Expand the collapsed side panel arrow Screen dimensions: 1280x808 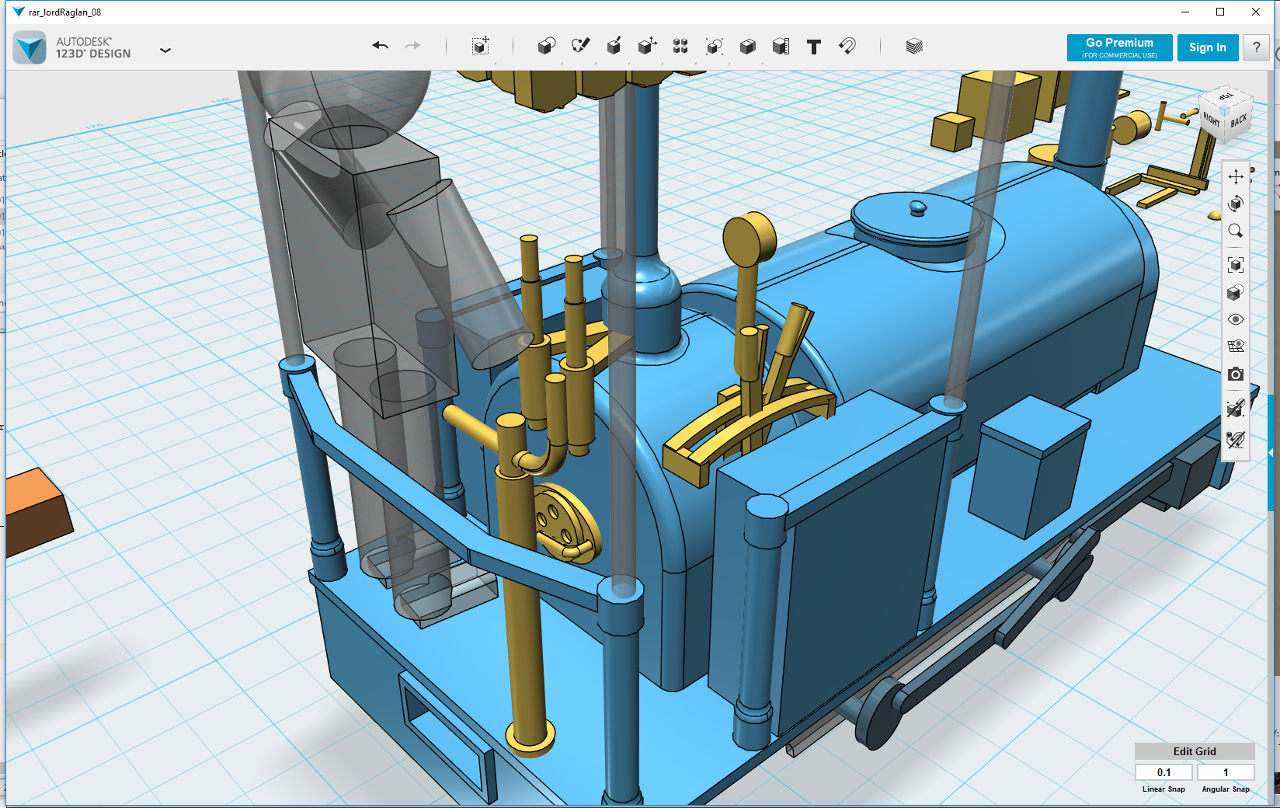1273,452
